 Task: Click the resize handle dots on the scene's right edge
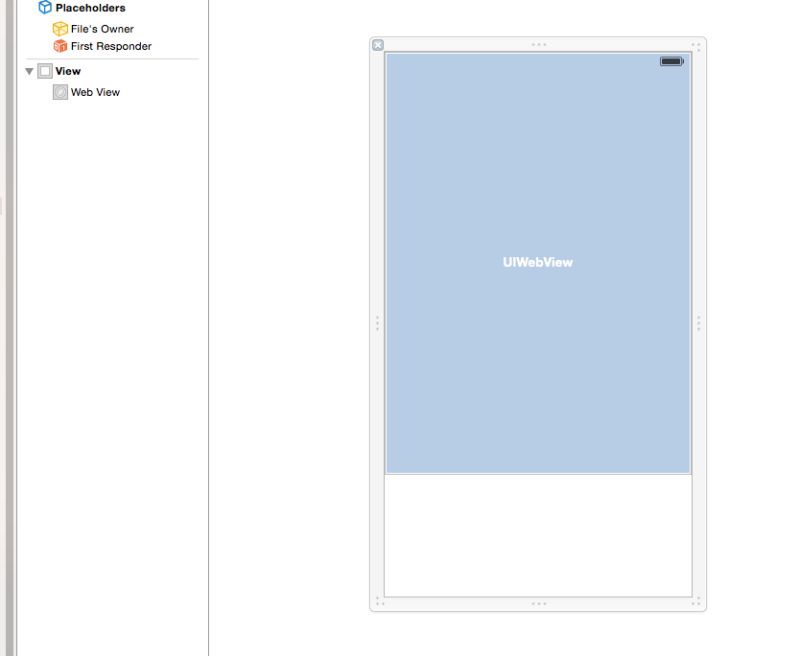[697, 322]
